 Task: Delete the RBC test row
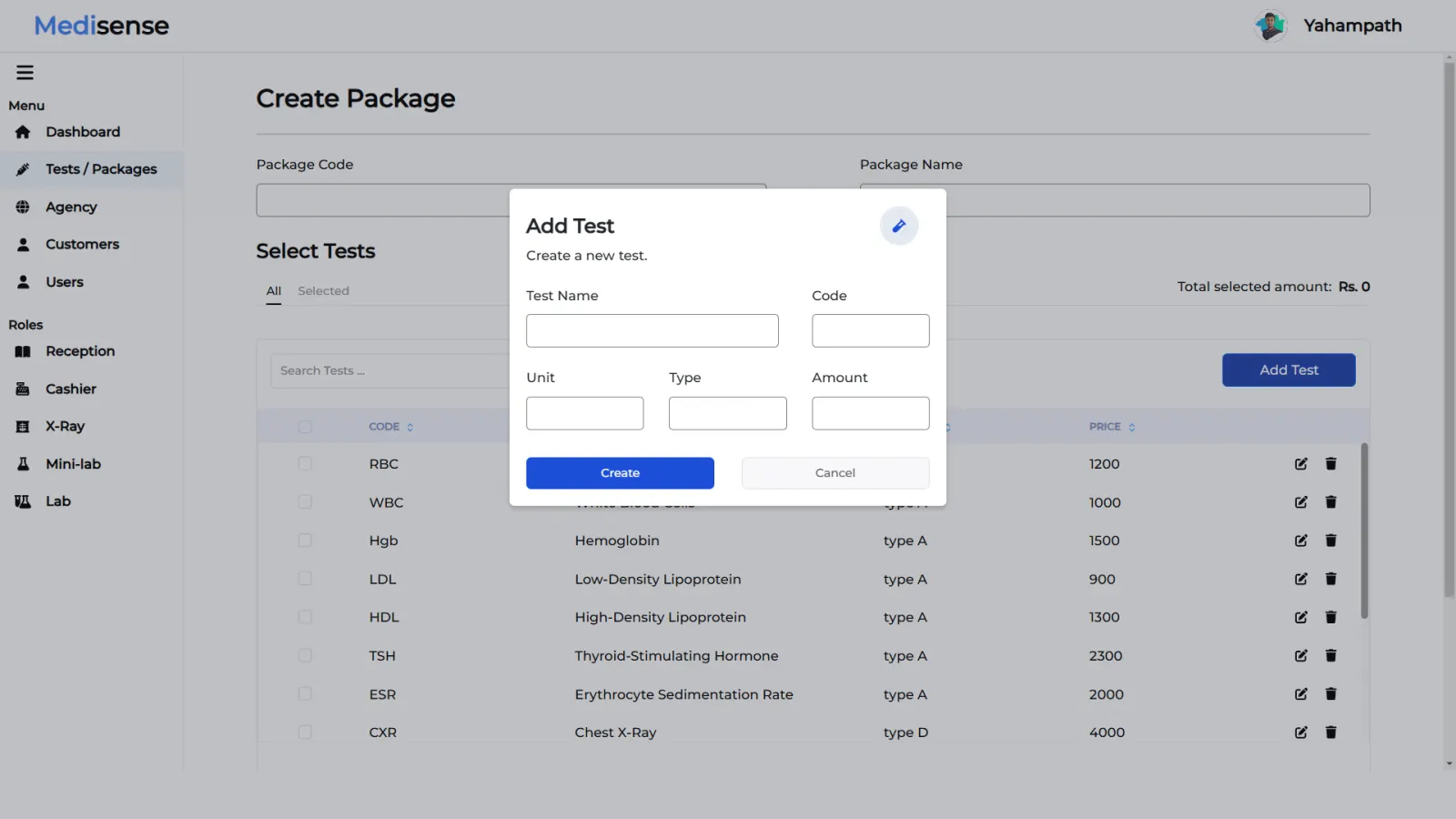coord(1330,464)
